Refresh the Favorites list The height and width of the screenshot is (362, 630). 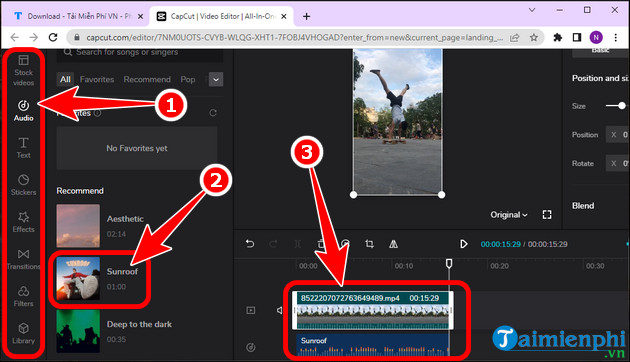[213, 113]
